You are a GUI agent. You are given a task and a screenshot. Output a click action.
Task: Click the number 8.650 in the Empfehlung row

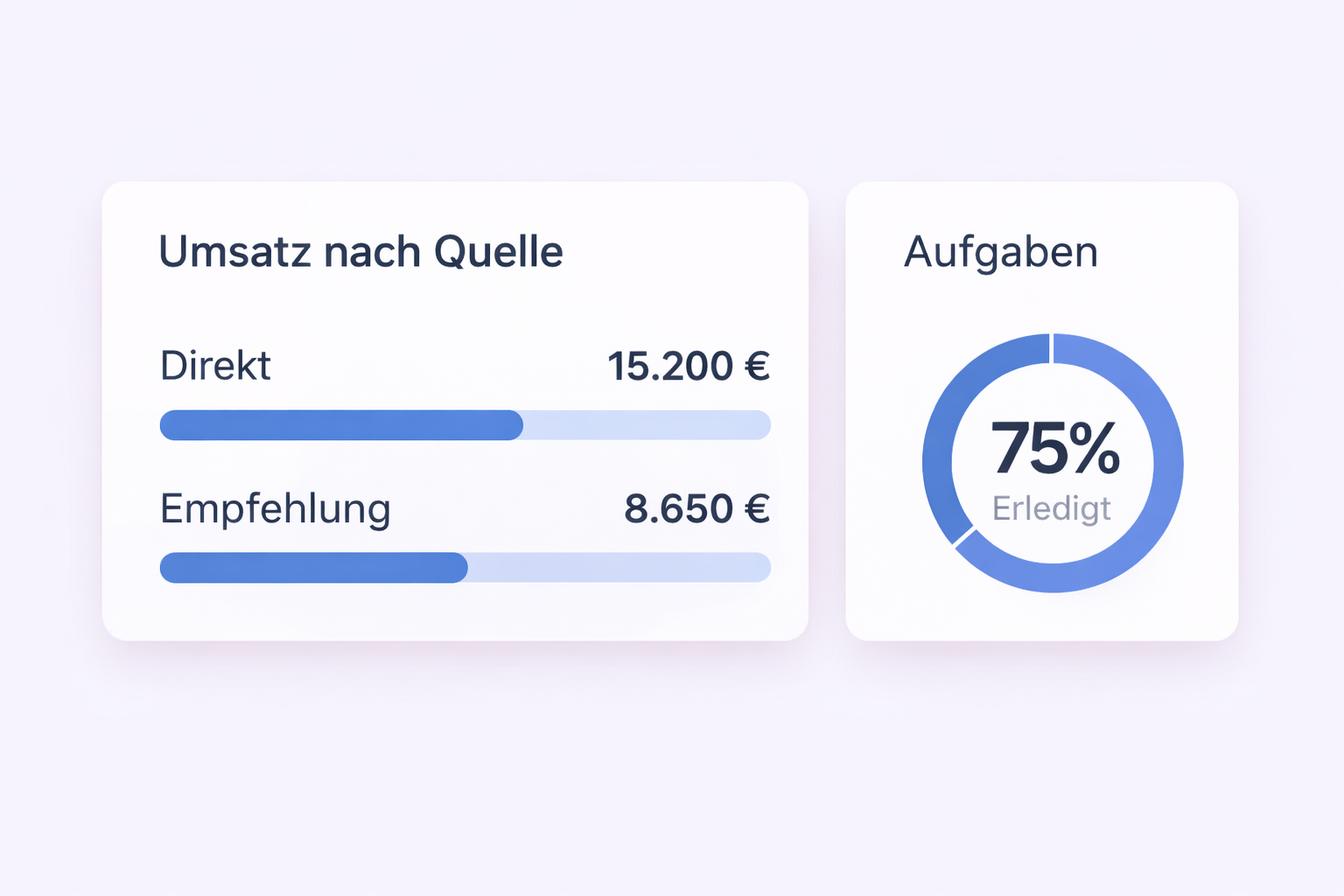click(678, 509)
